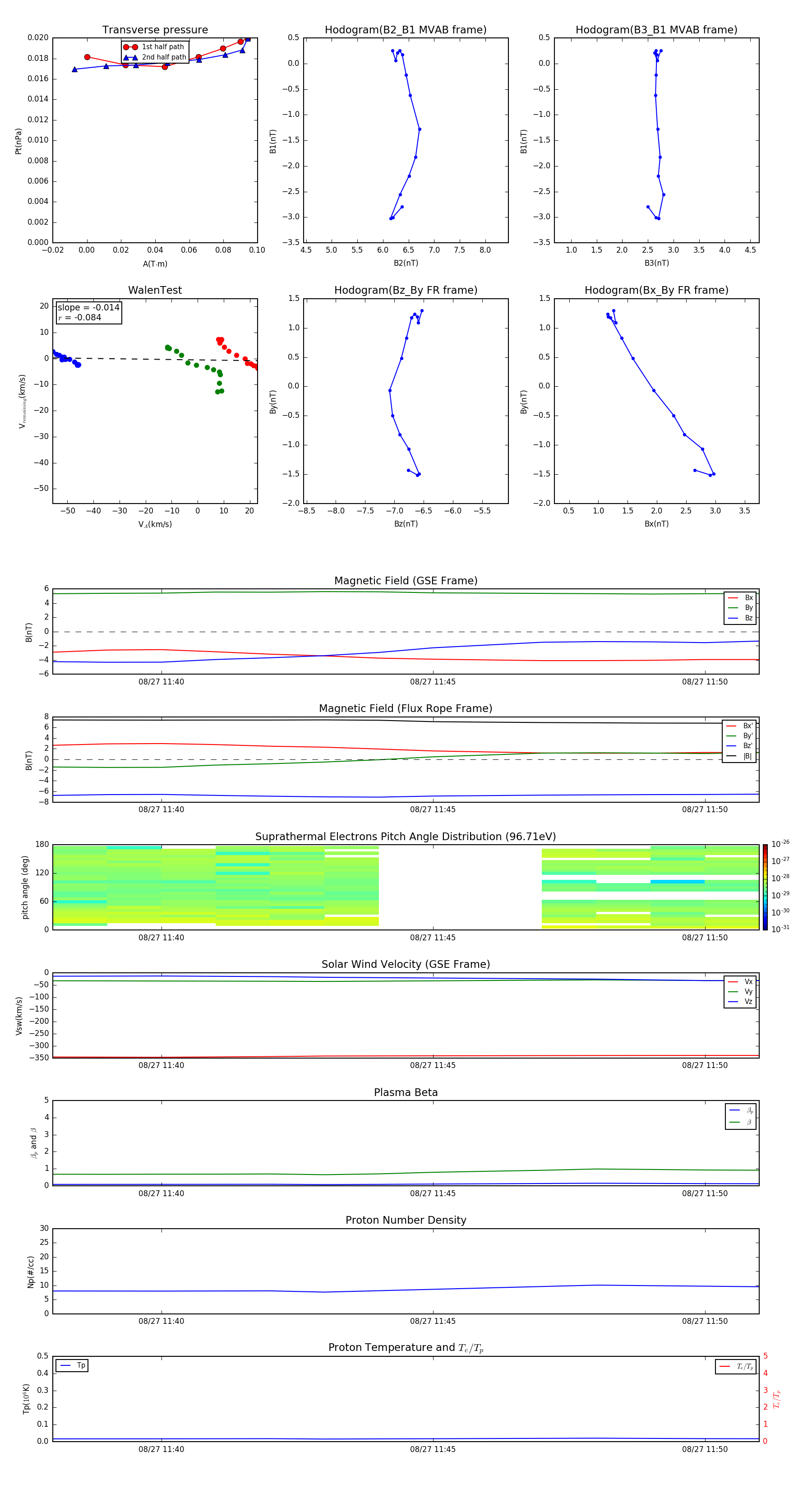Click the 'WalenTest' plot title
Screen dimensions: 812x1489
155,290
